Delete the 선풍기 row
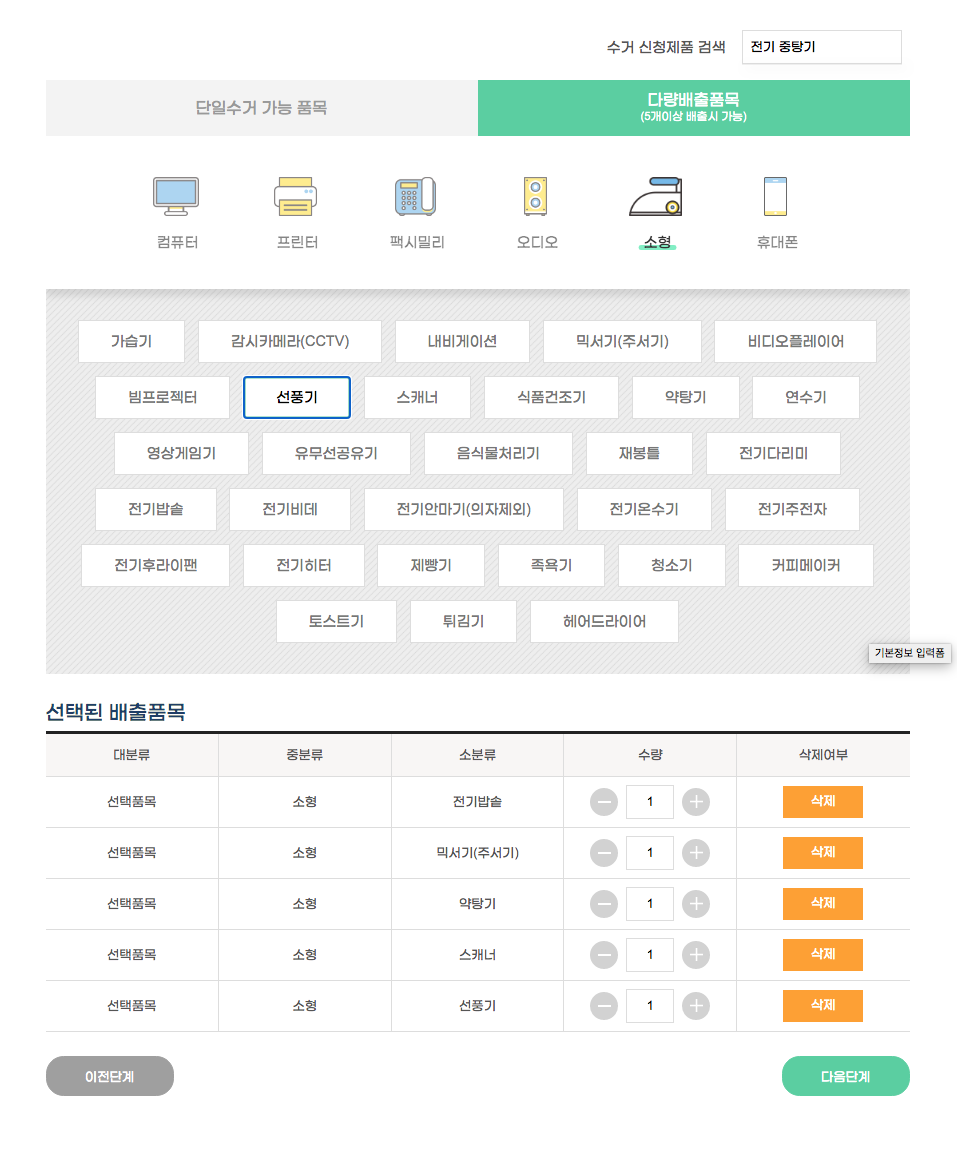 tap(823, 1006)
